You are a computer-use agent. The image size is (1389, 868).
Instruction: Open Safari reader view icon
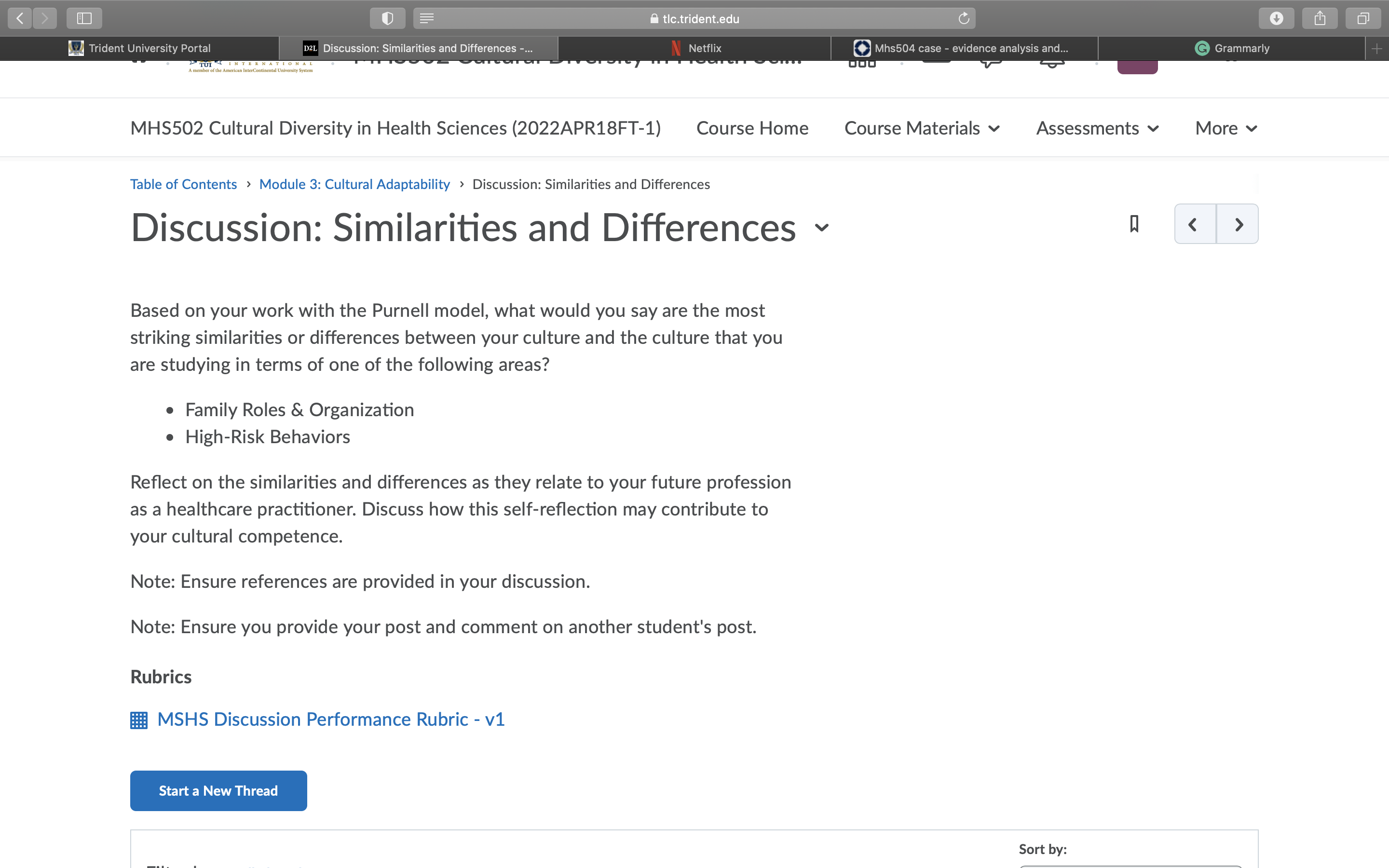click(426, 18)
